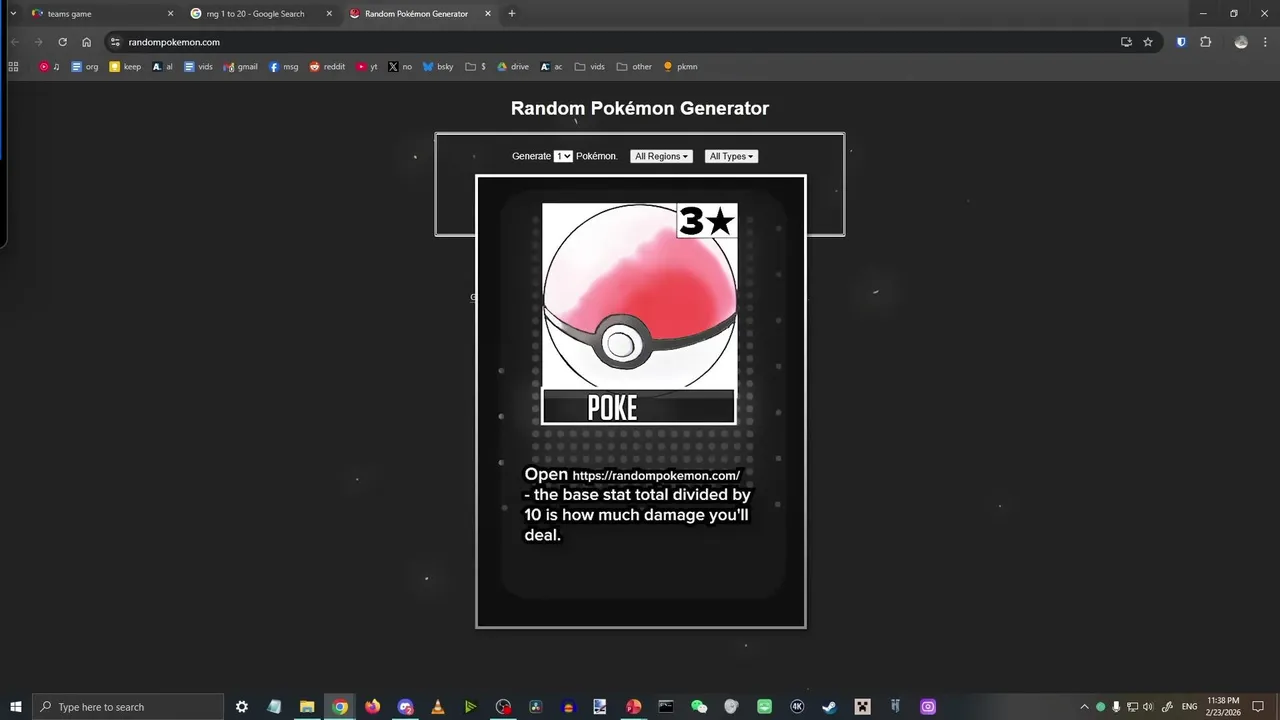Open the bsky bookmark
The height and width of the screenshot is (720, 1280).
coord(438,67)
